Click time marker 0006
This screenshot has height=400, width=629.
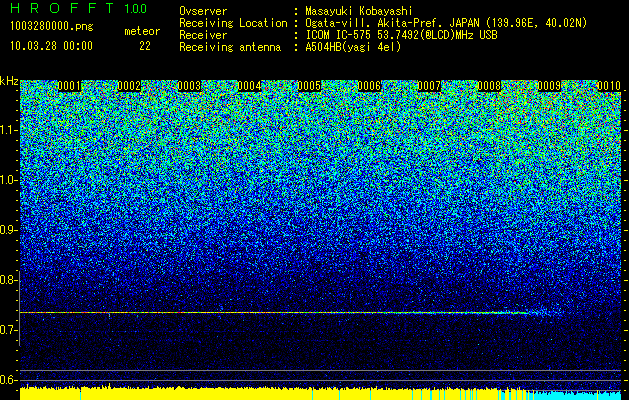click(369, 86)
